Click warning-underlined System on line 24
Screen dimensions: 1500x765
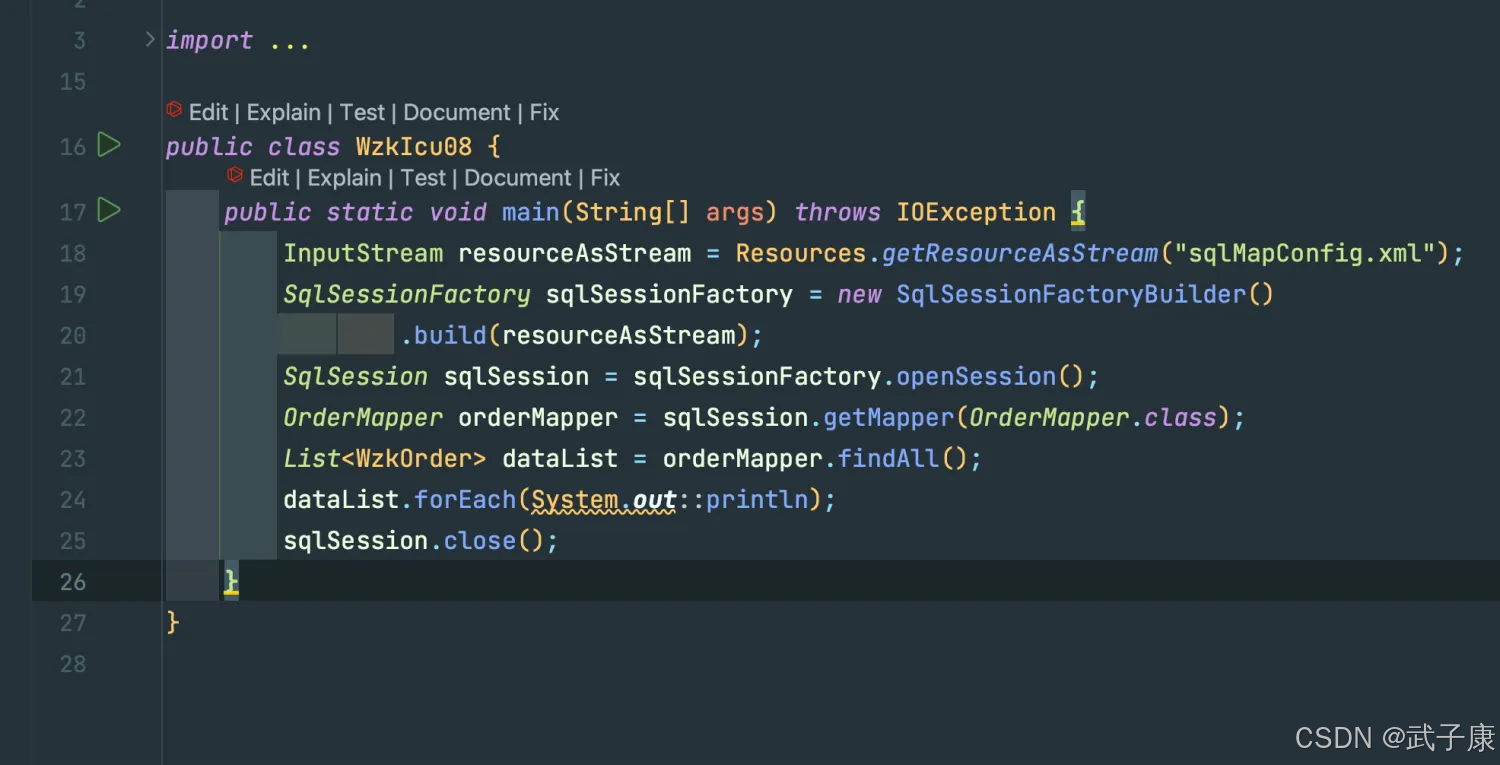point(574,499)
